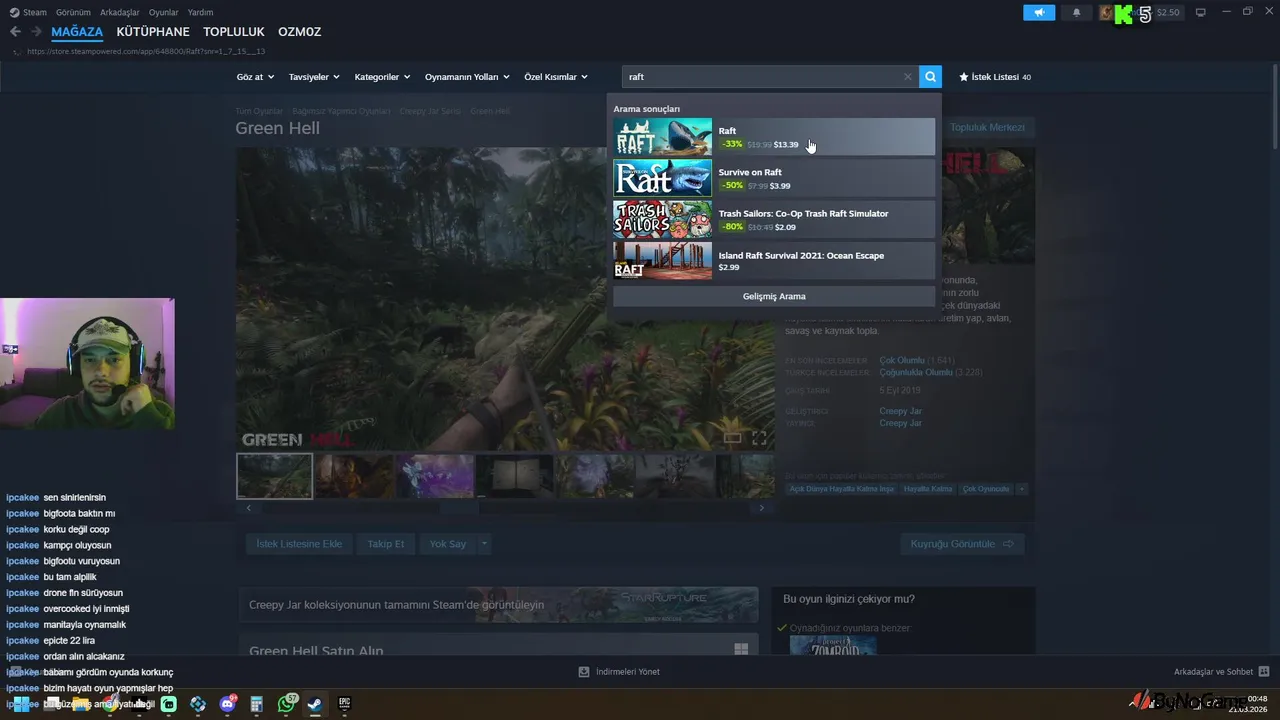Click the blue search magnifier button

pyautogui.click(x=930, y=77)
